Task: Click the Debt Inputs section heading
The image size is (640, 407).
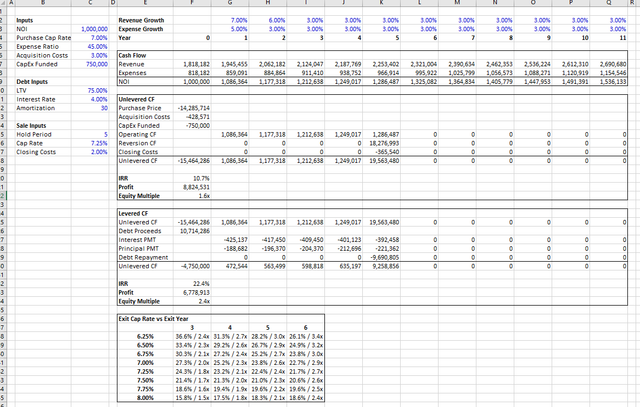Action: pos(32,82)
